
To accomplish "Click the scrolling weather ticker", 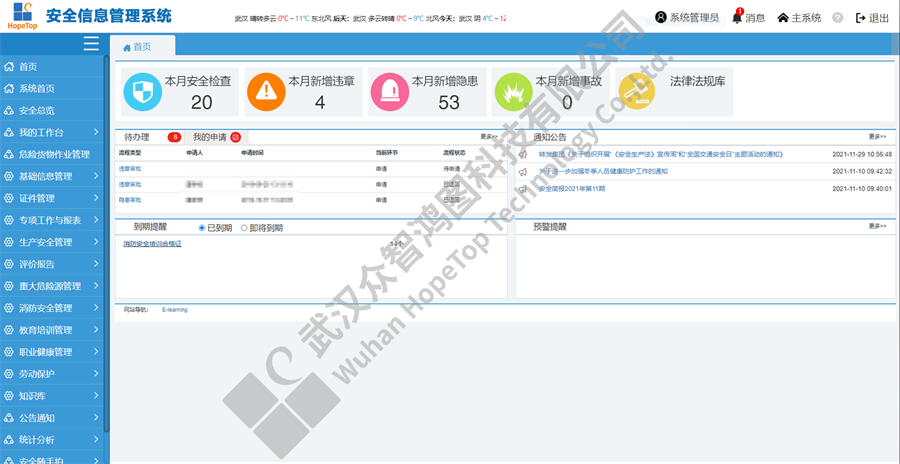I will pyautogui.click(x=370, y=18).
